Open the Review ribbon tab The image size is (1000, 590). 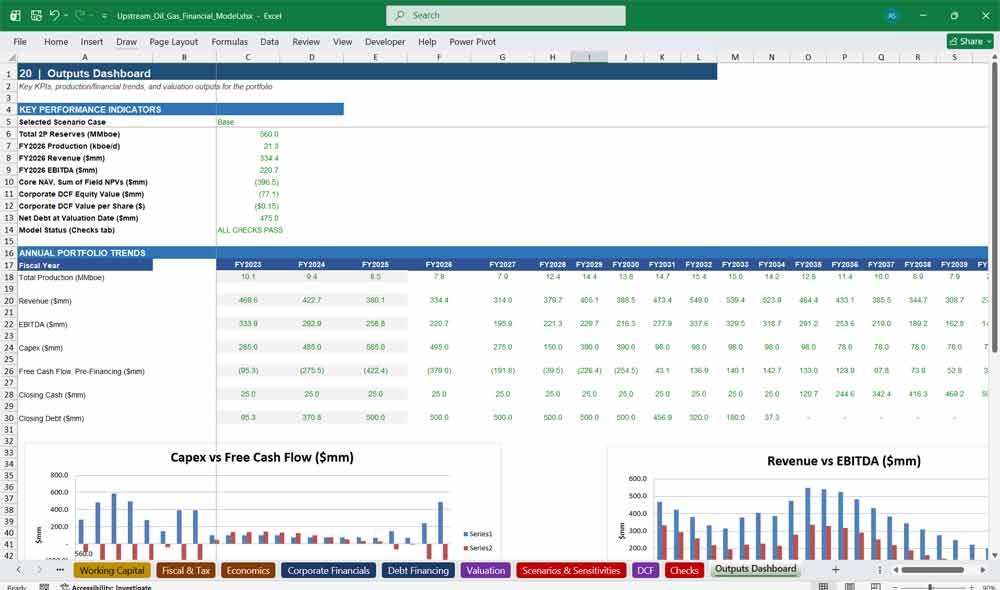306,41
